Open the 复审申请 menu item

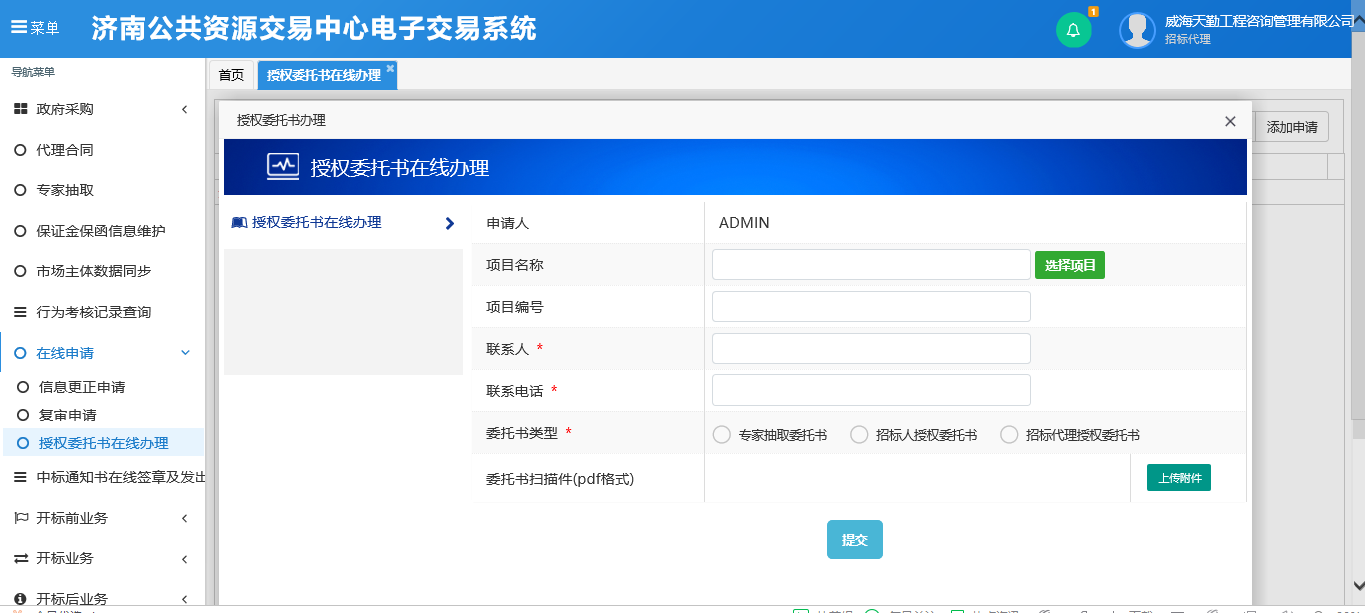(x=70, y=414)
